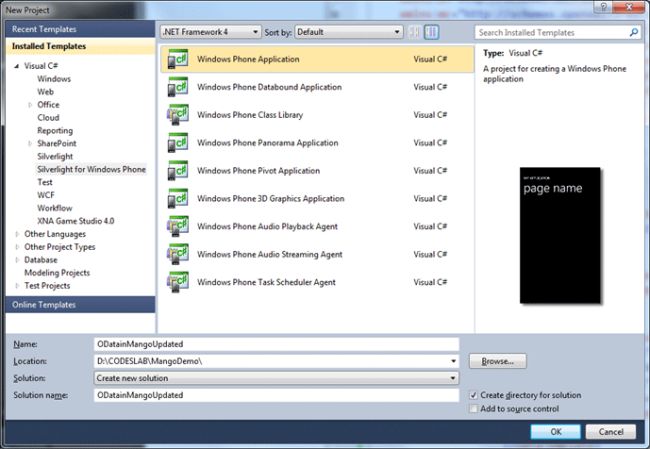Click the page name phone preview thumbnail
This screenshot has height=449, width=650.
pyautogui.click(x=560, y=235)
